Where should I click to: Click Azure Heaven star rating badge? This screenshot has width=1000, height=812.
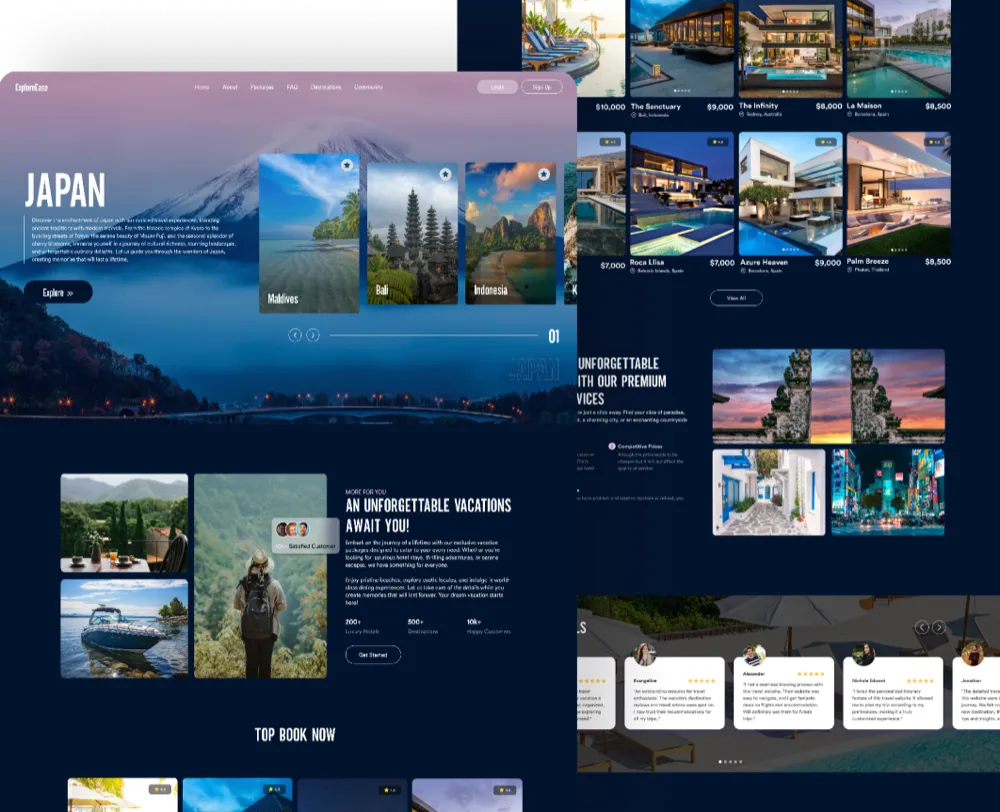(827, 142)
